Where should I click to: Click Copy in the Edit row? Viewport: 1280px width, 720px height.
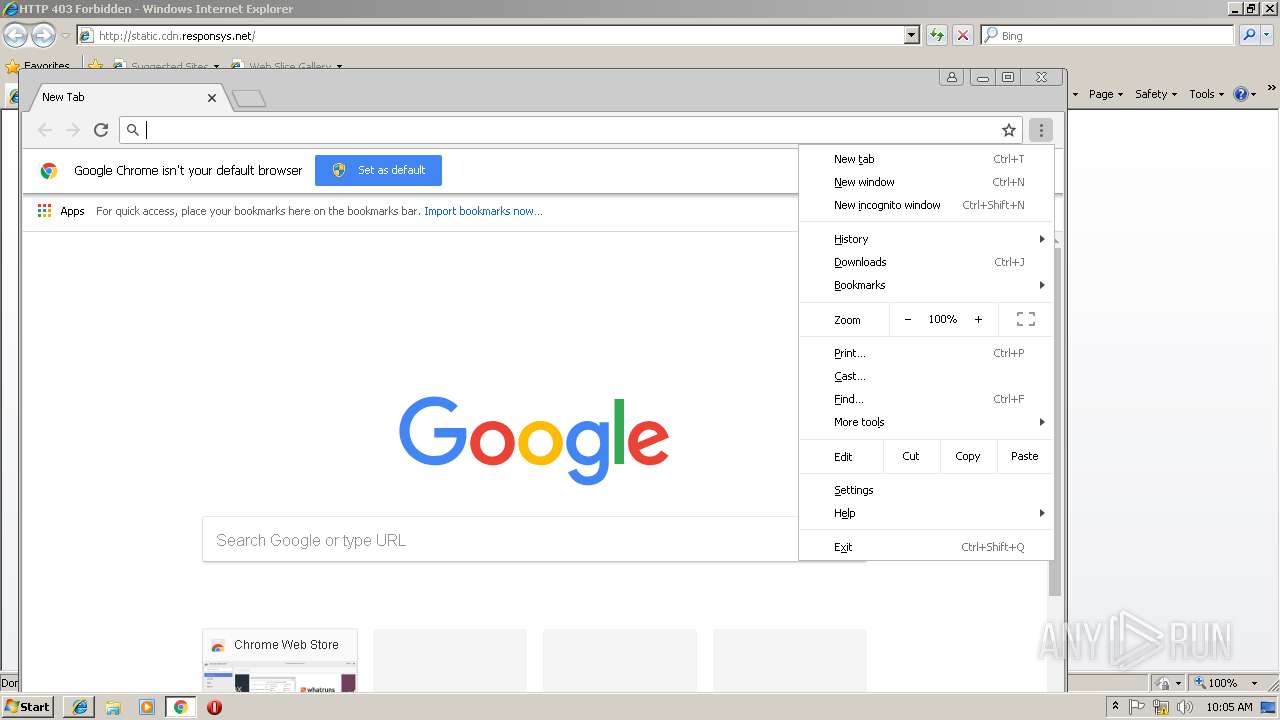(x=967, y=456)
